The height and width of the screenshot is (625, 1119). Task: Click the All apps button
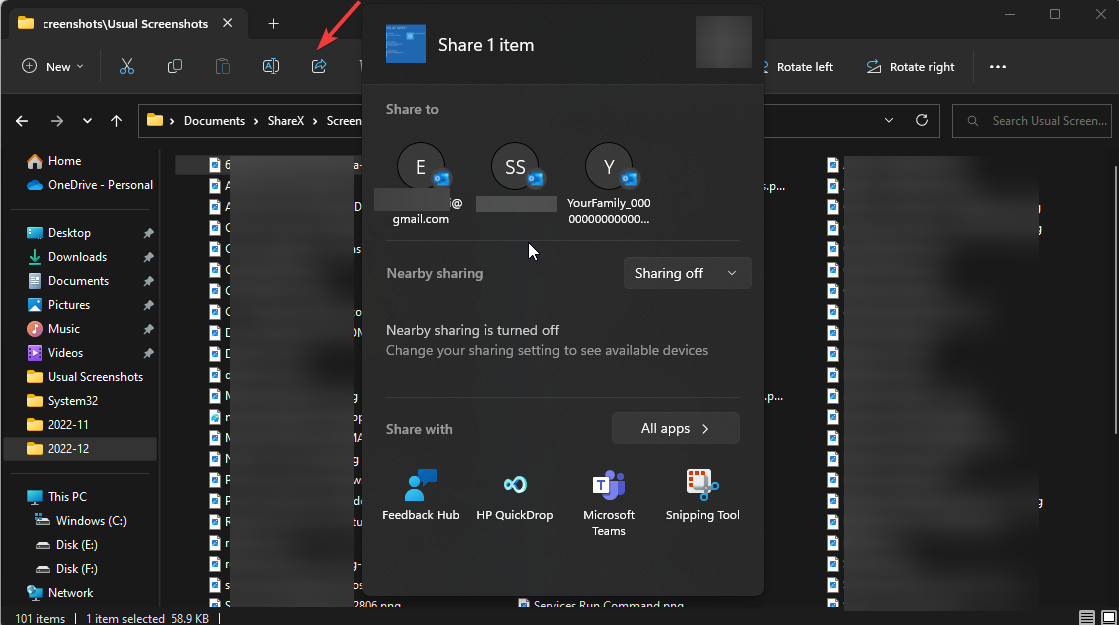(675, 428)
